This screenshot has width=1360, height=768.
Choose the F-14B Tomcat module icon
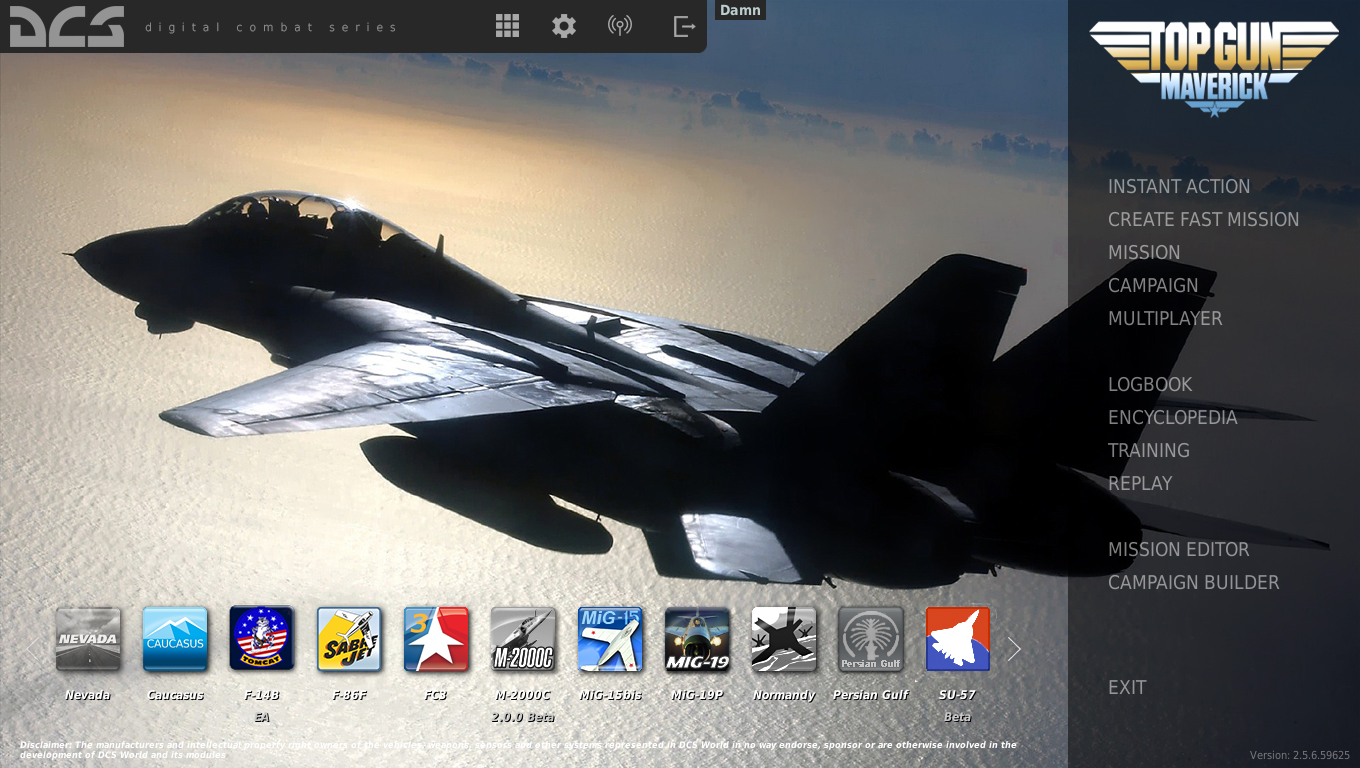(x=262, y=639)
